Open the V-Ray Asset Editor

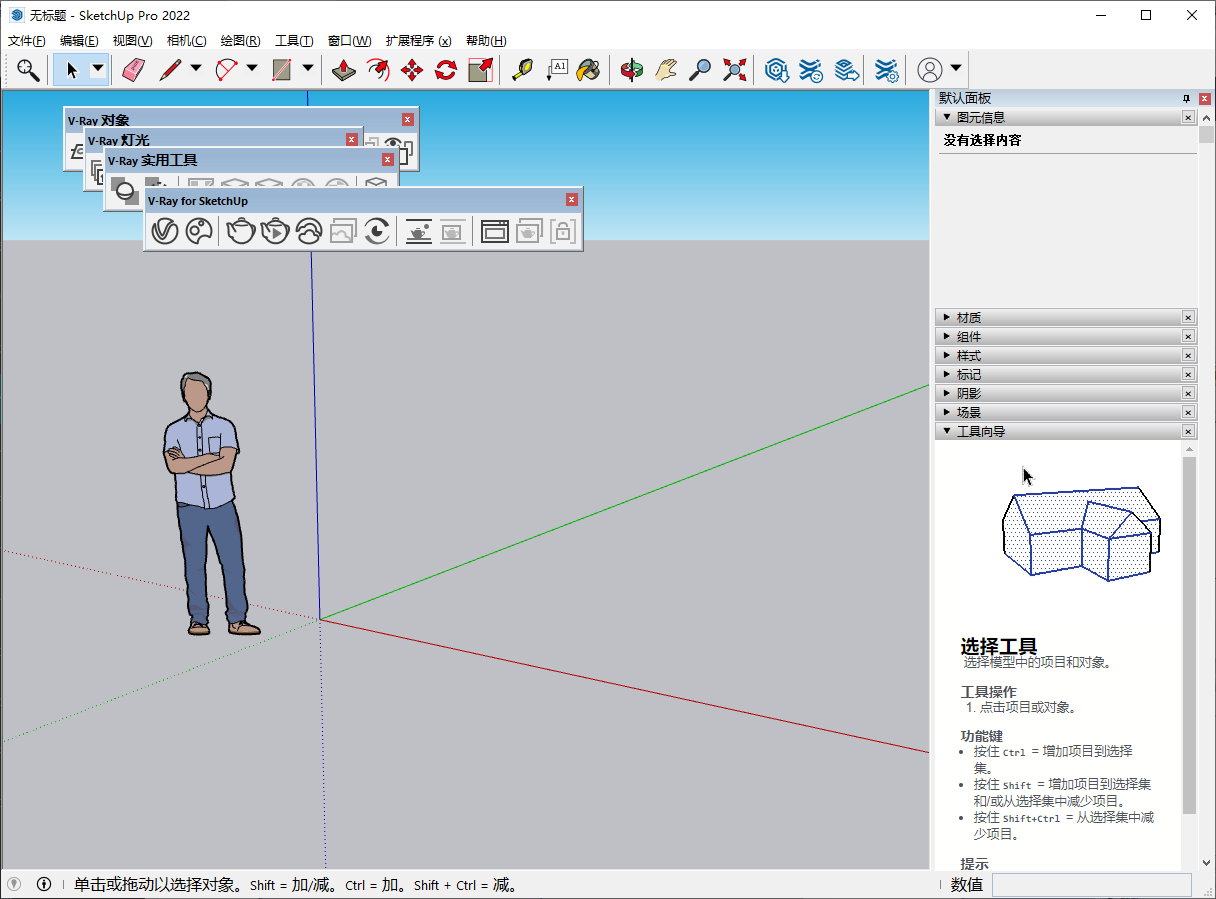(166, 230)
